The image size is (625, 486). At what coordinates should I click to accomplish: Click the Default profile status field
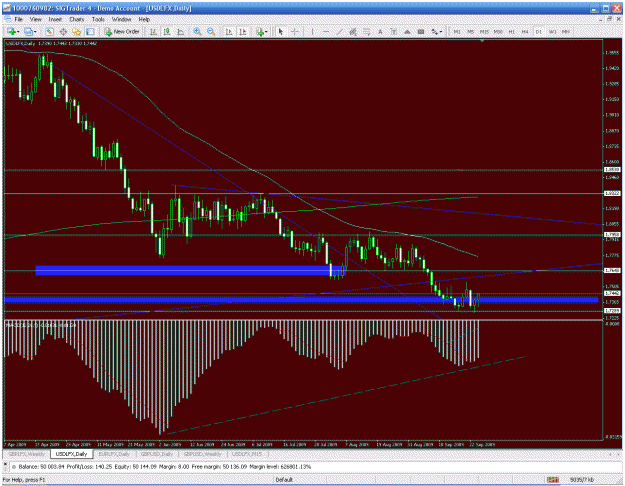(284, 480)
